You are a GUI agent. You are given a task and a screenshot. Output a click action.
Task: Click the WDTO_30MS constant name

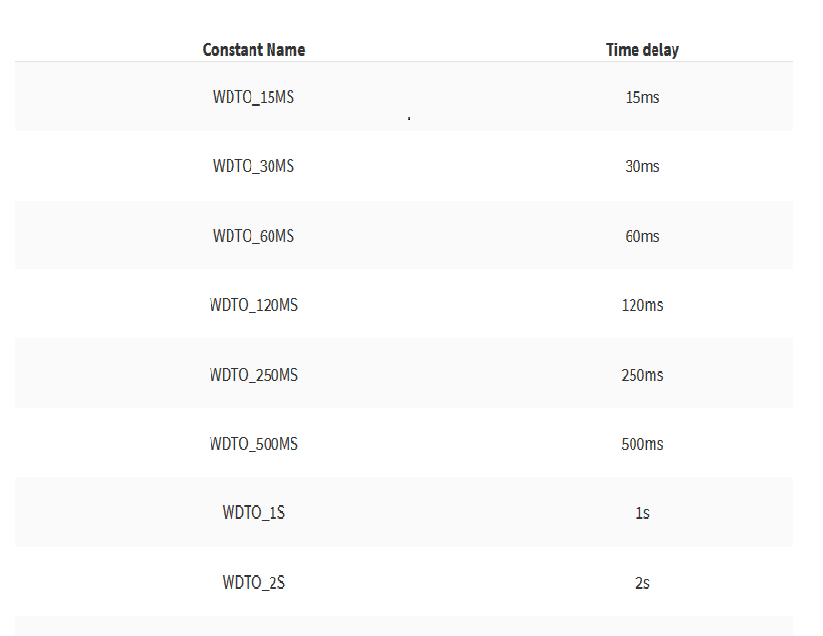click(x=254, y=166)
